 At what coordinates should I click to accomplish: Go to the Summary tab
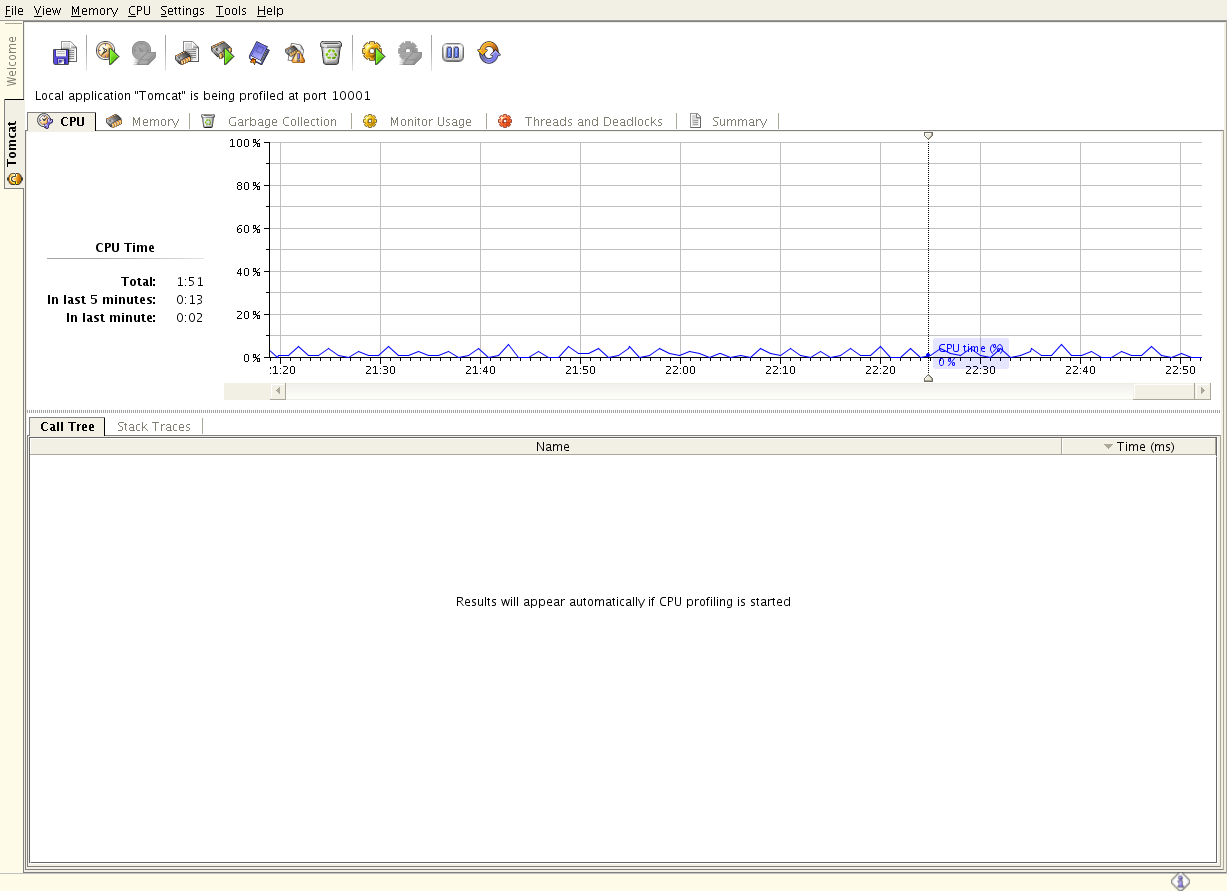click(728, 121)
